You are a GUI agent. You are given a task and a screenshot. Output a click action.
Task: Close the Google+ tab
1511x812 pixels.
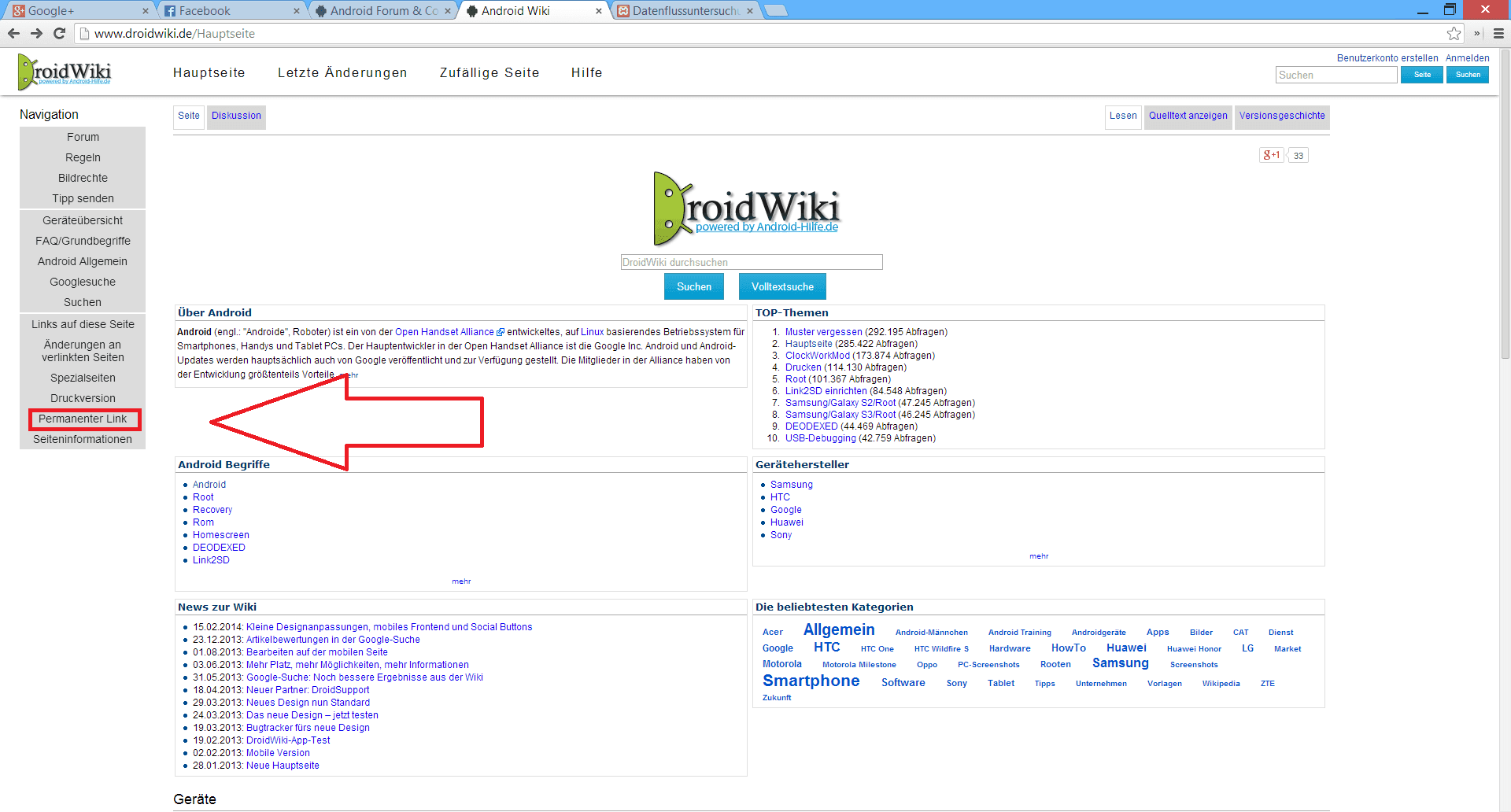pyautogui.click(x=145, y=11)
